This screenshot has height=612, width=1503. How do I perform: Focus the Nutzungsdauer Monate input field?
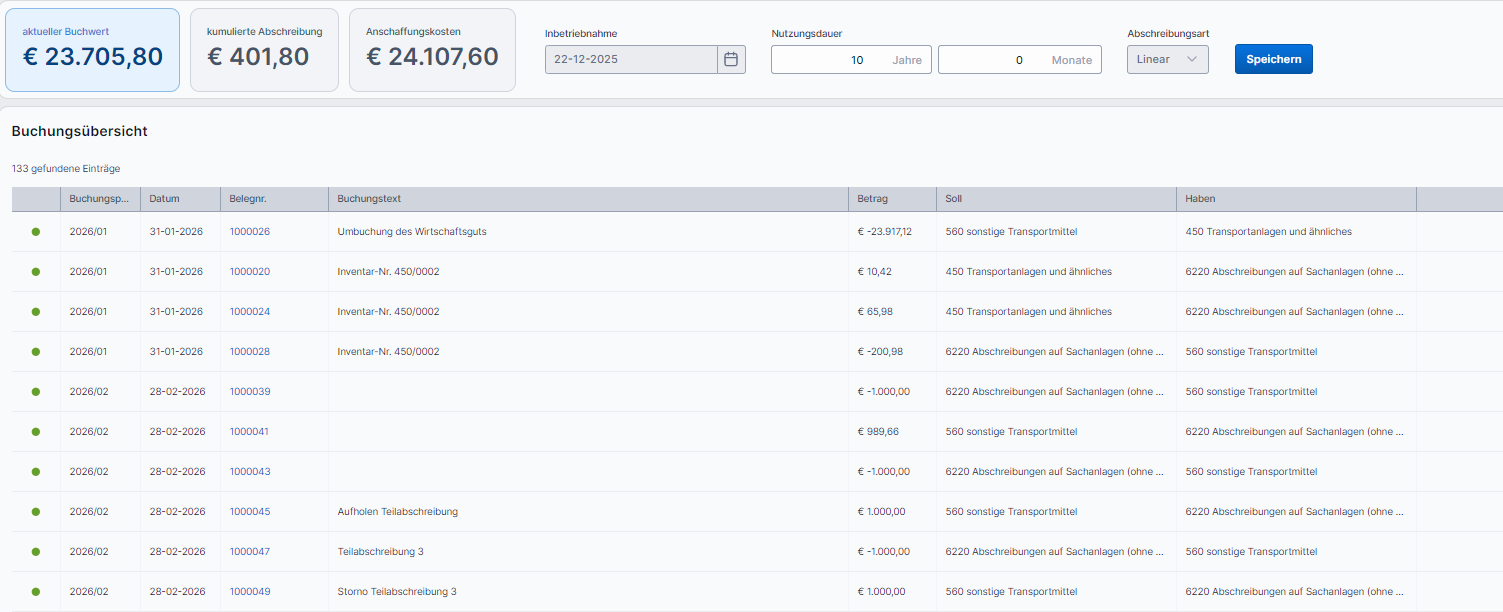click(990, 60)
